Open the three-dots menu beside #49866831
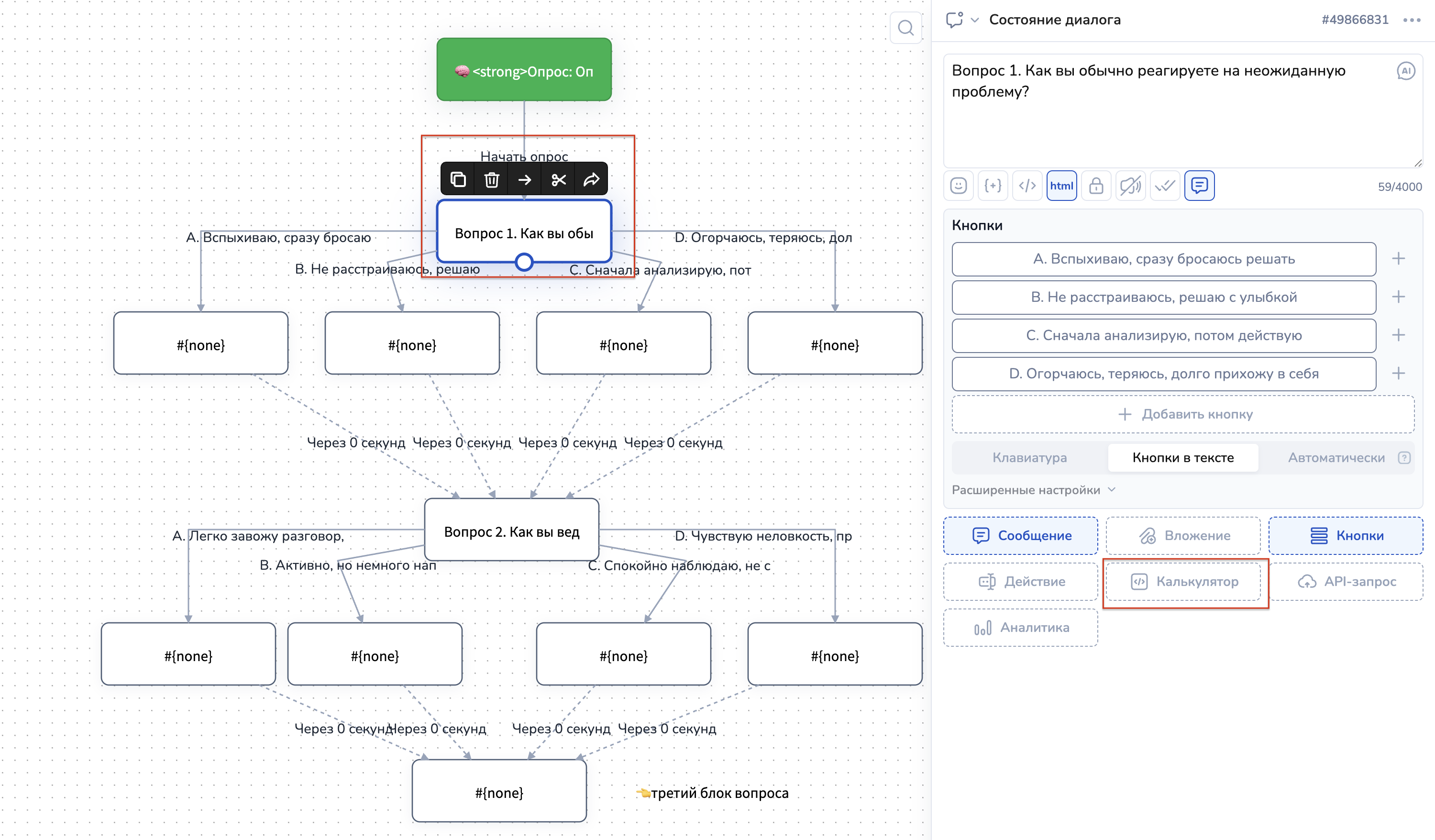 [1412, 20]
